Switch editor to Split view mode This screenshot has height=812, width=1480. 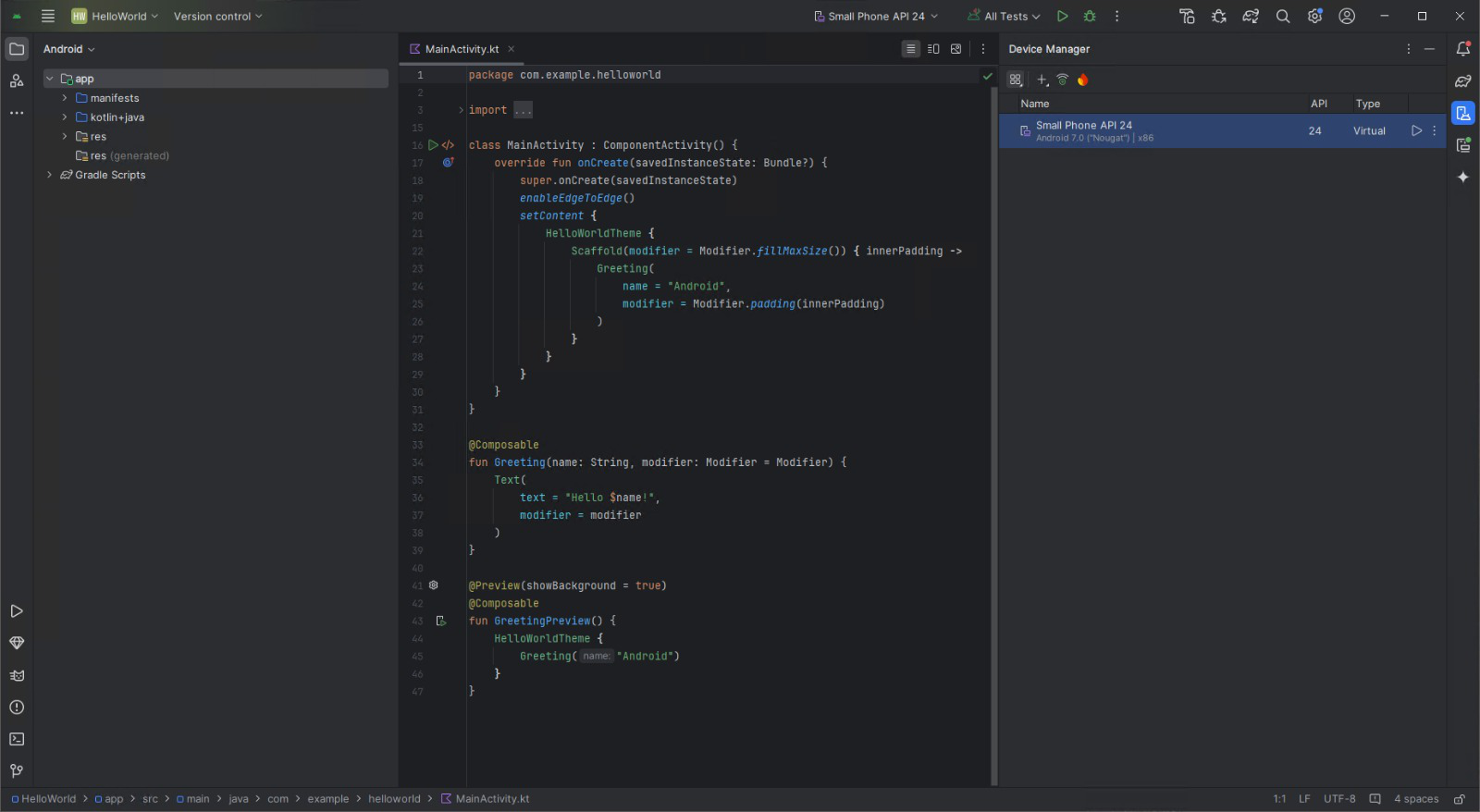tap(933, 49)
